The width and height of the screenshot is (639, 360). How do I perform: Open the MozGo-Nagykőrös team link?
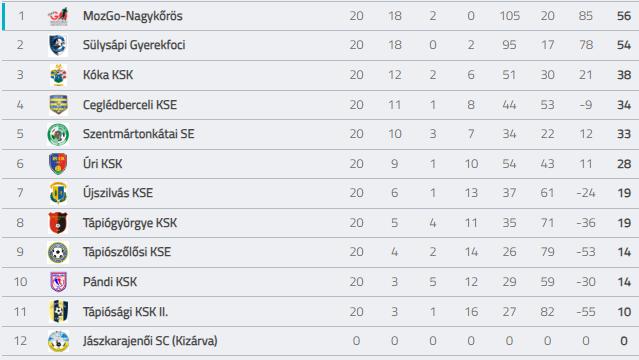click(132, 16)
